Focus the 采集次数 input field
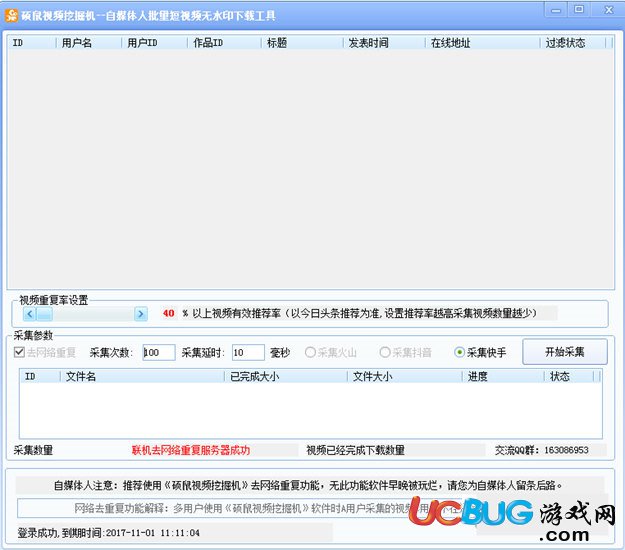625x550 pixels. (159, 353)
